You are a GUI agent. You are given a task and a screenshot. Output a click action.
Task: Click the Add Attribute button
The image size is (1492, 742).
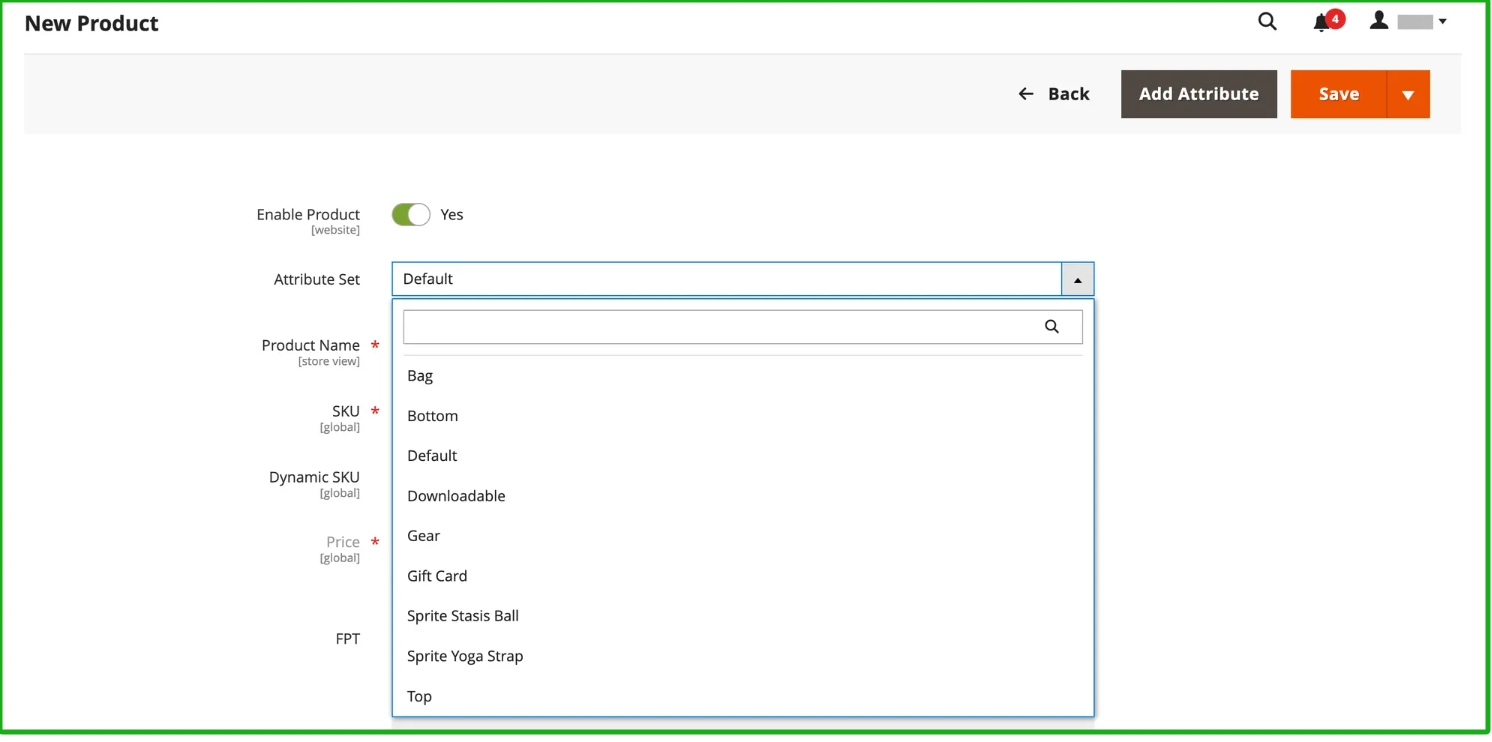coord(1198,94)
